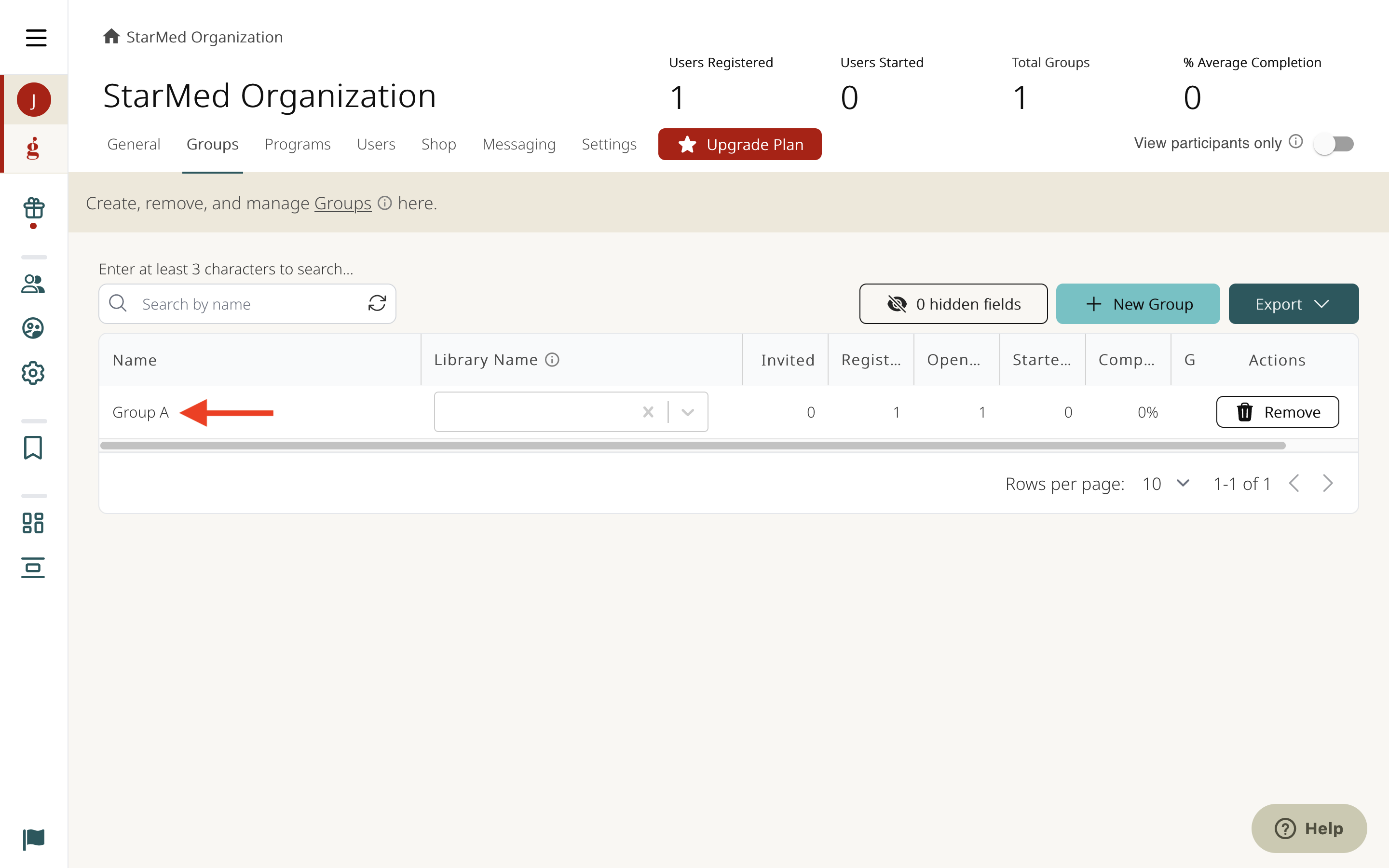The height and width of the screenshot is (868, 1389).
Task: Click the Upgrade Plan button
Action: 740,144
